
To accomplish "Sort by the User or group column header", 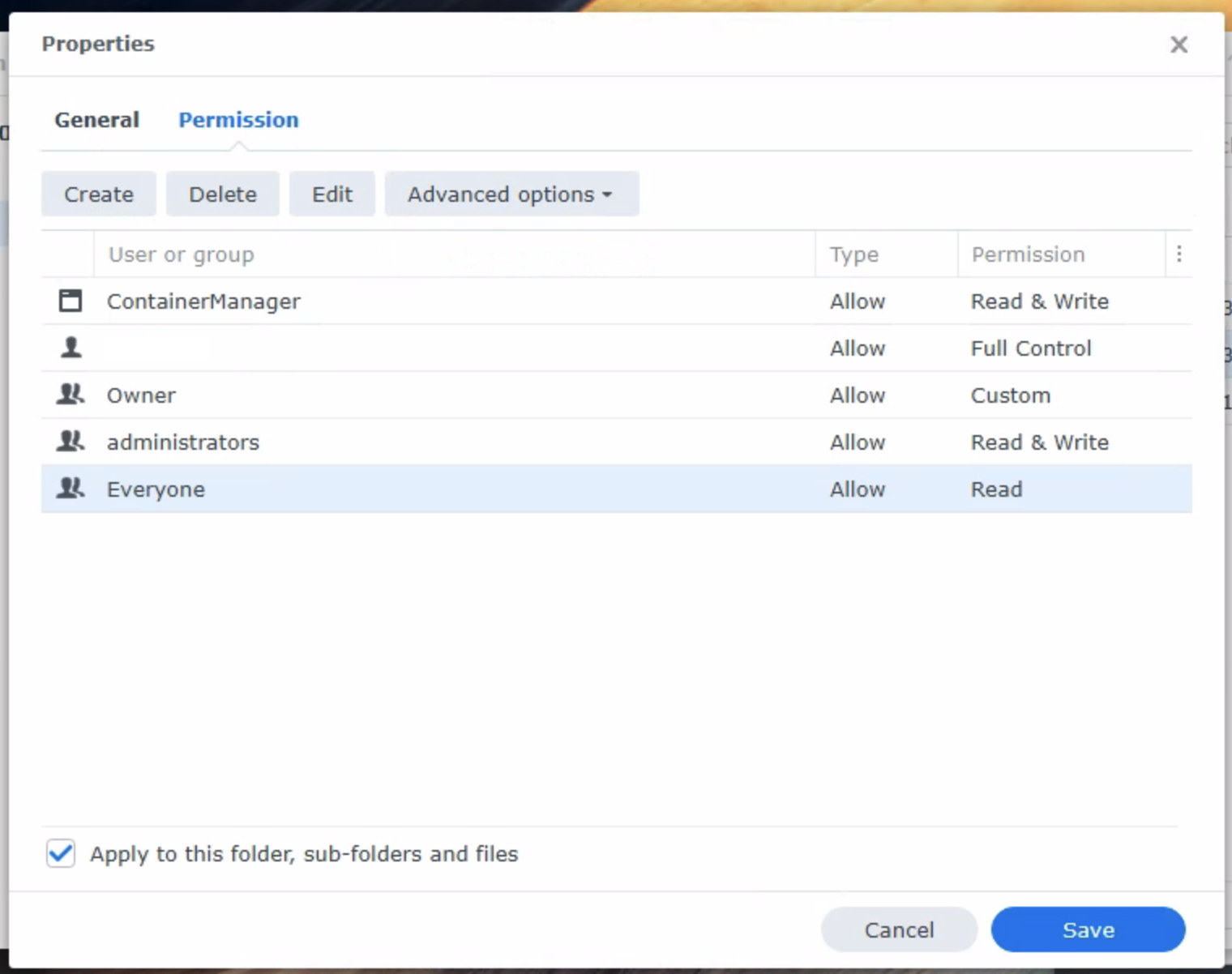I will coord(455,254).
